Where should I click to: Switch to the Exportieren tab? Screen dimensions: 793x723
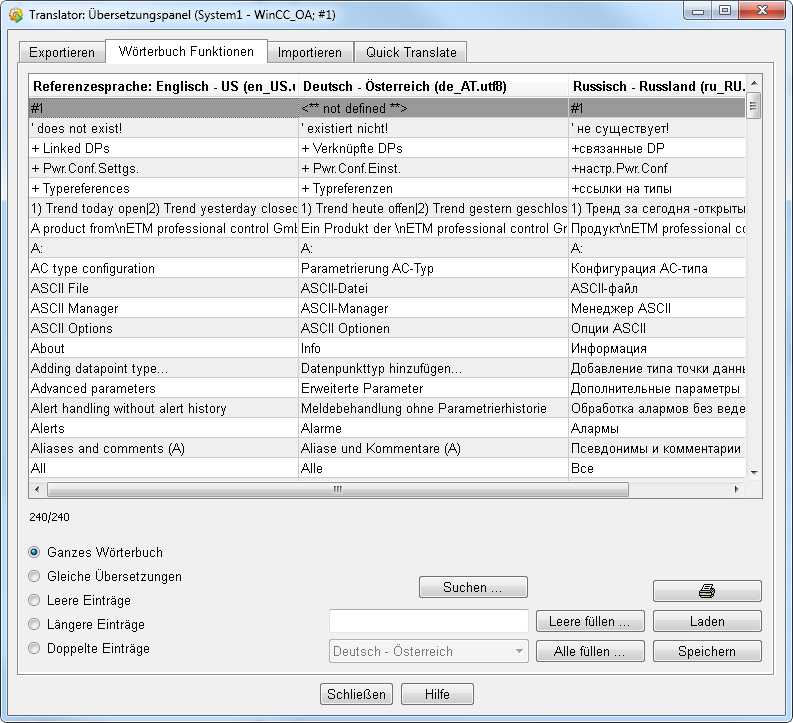click(x=62, y=52)
